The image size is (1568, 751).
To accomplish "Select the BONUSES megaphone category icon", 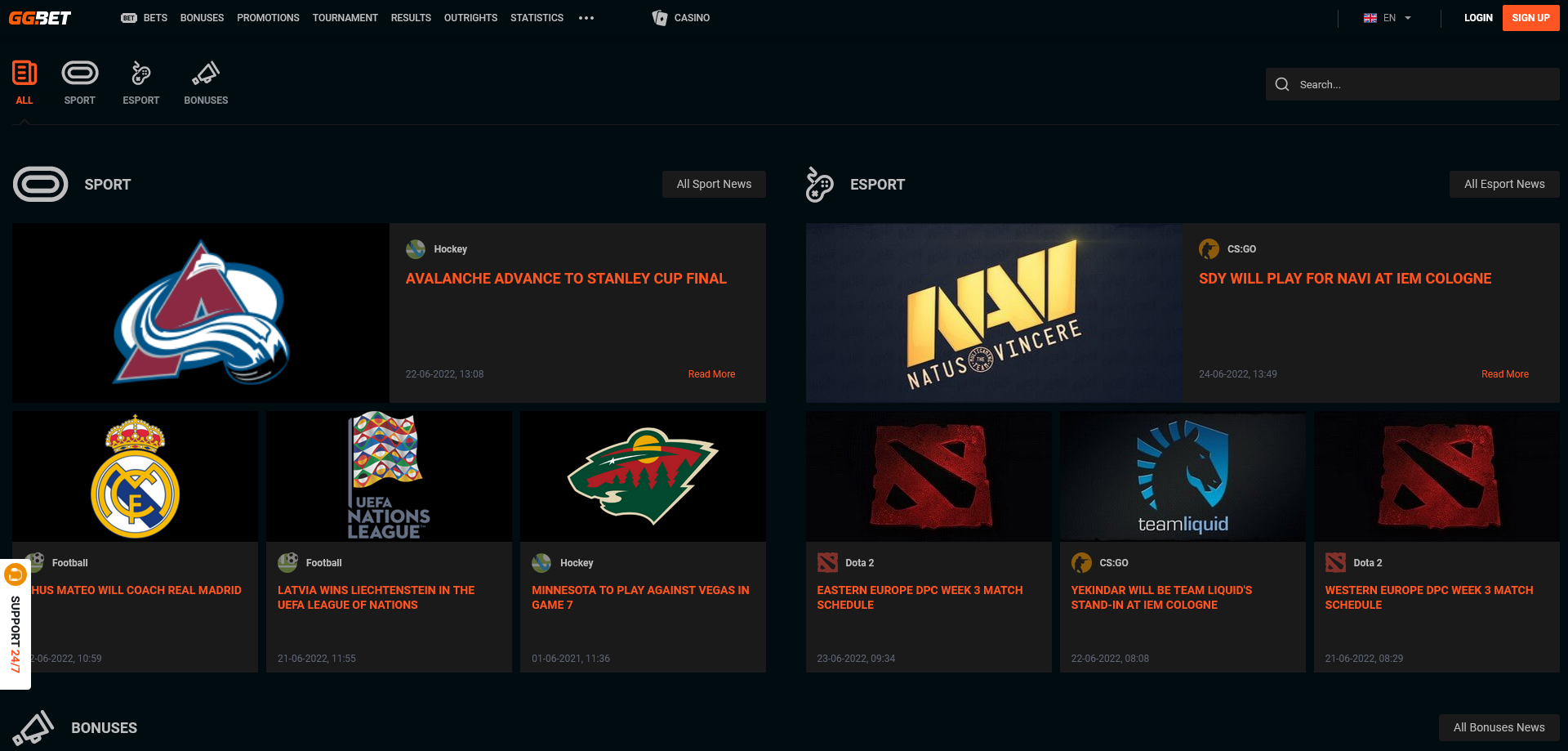I will pos(206,73).
